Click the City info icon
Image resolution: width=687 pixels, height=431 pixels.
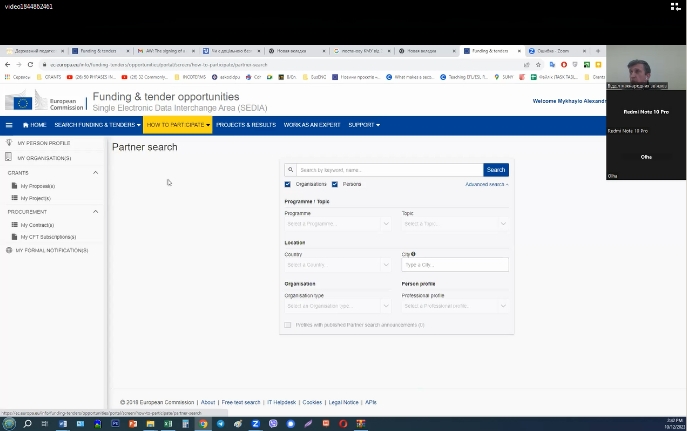pyautogui.click(x=413, y=254)
